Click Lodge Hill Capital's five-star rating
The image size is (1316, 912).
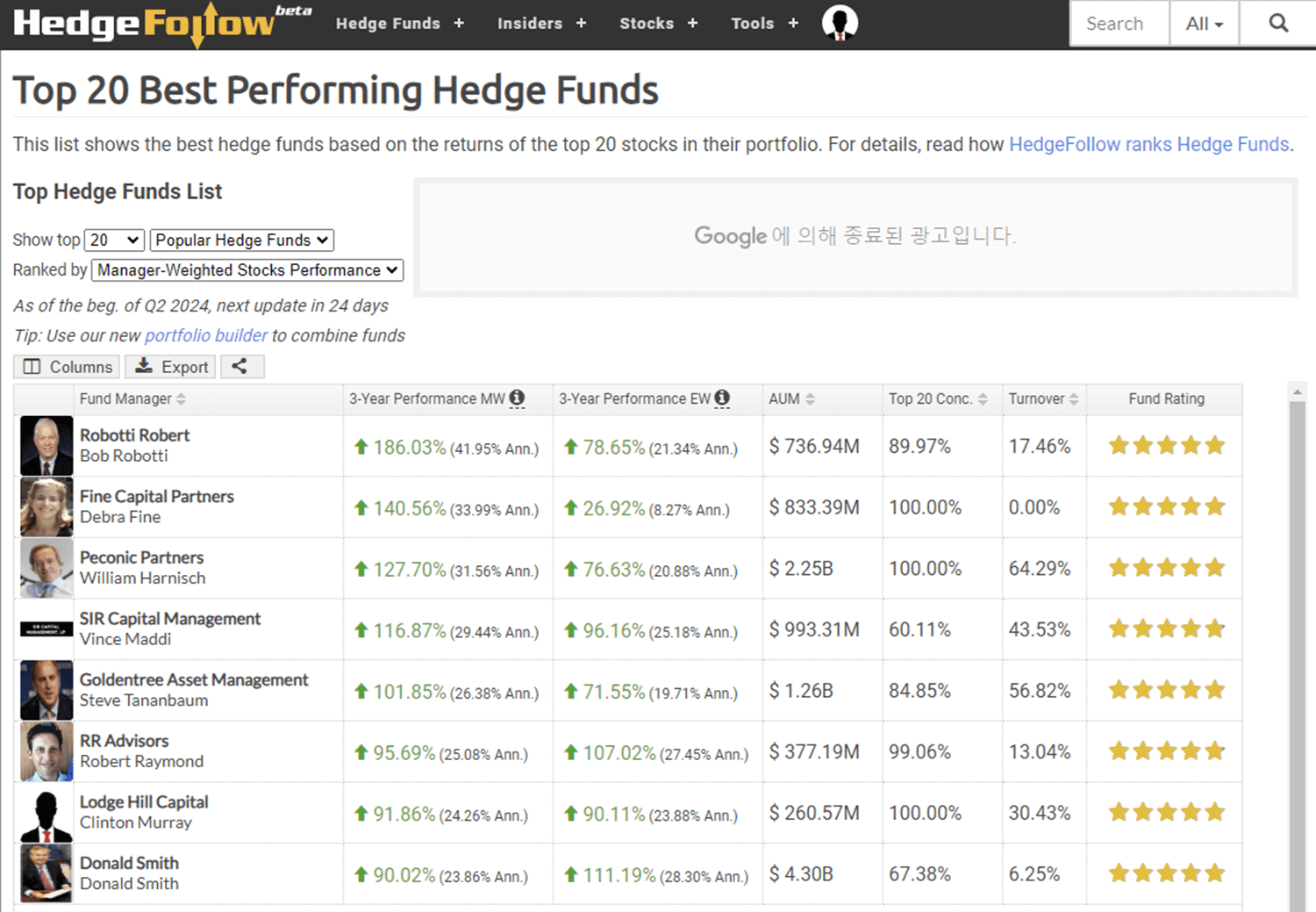click(x=1166, y=812)
